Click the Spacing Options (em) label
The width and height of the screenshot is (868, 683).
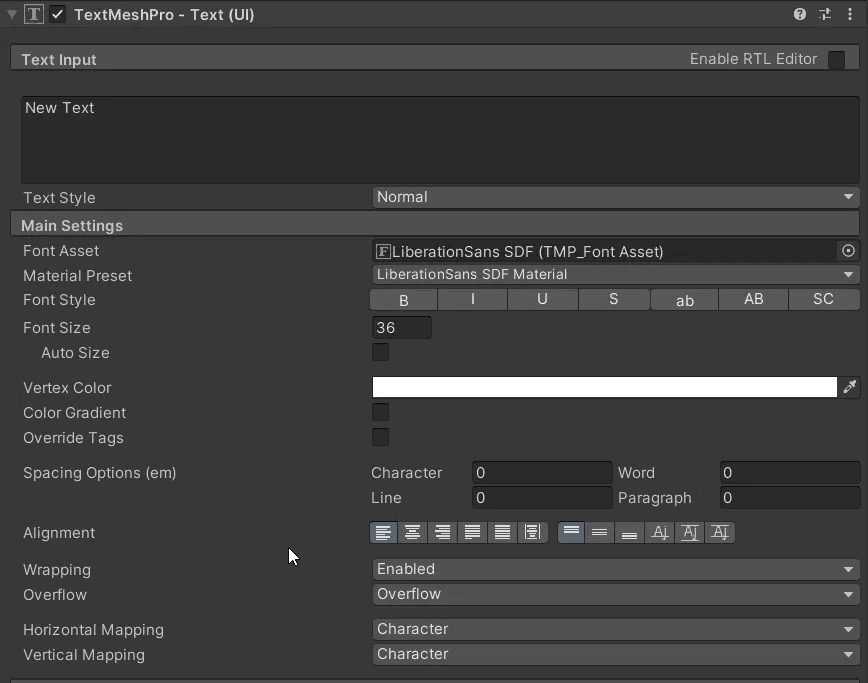tap(100, 473)
